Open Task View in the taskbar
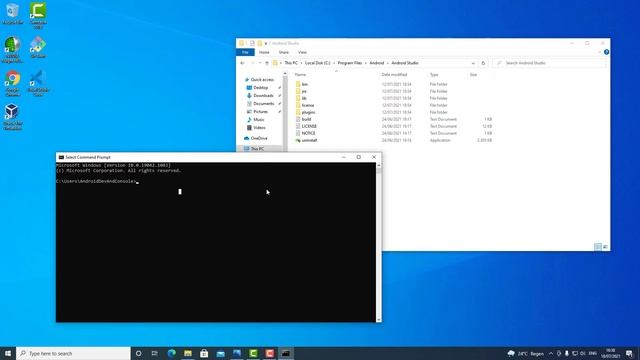This screenshot has width=640, height=360. [155, 353]
